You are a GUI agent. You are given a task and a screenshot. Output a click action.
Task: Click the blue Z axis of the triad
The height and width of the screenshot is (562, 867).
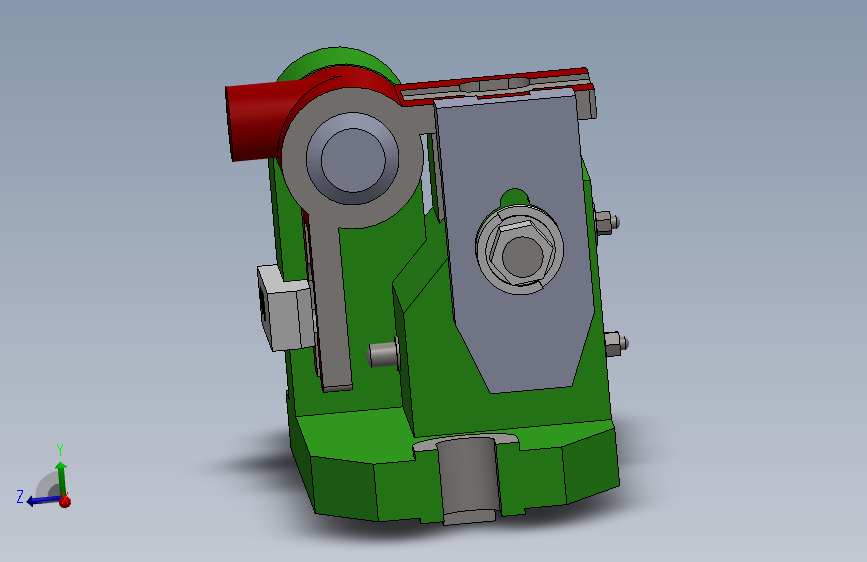click(43, 501)
